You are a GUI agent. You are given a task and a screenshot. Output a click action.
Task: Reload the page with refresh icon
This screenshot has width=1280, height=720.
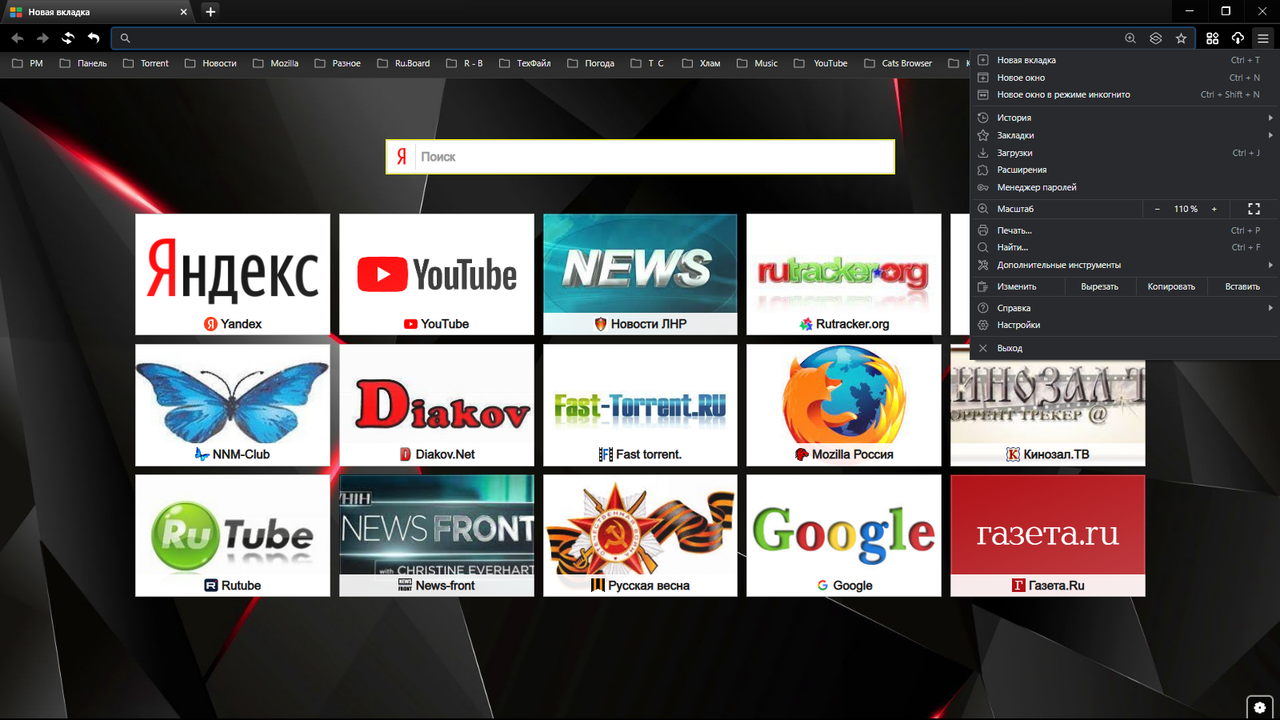click(x=68, y=38)
